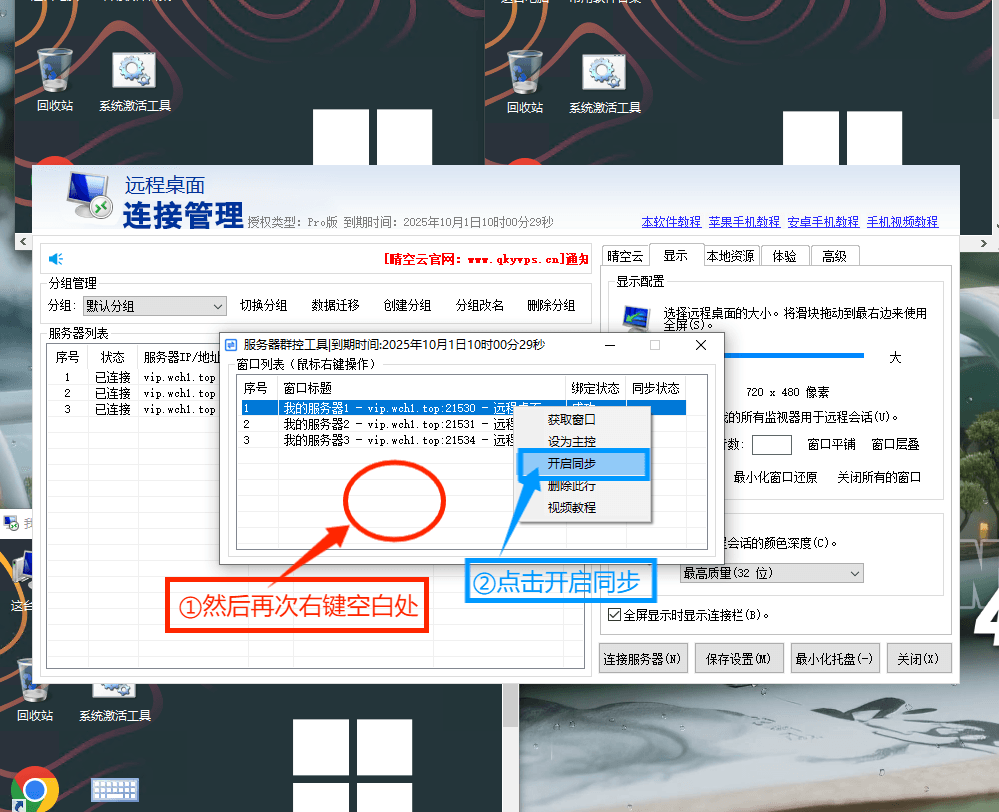Click the 保存设置(M) button

point(737,659)
